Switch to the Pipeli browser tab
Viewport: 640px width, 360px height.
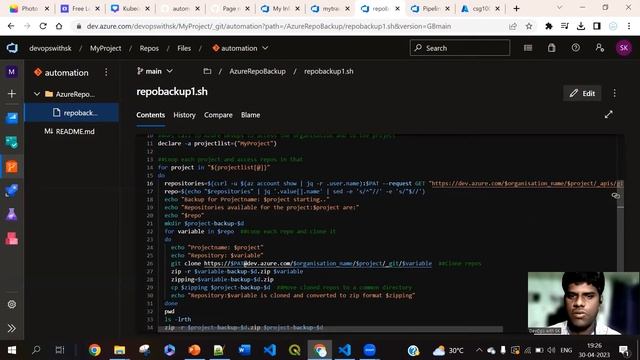coord(430,9)
